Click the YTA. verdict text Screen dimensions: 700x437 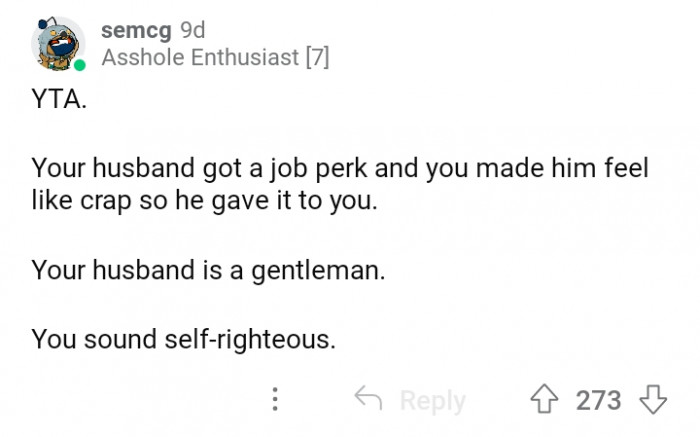(x=59, y=101)
